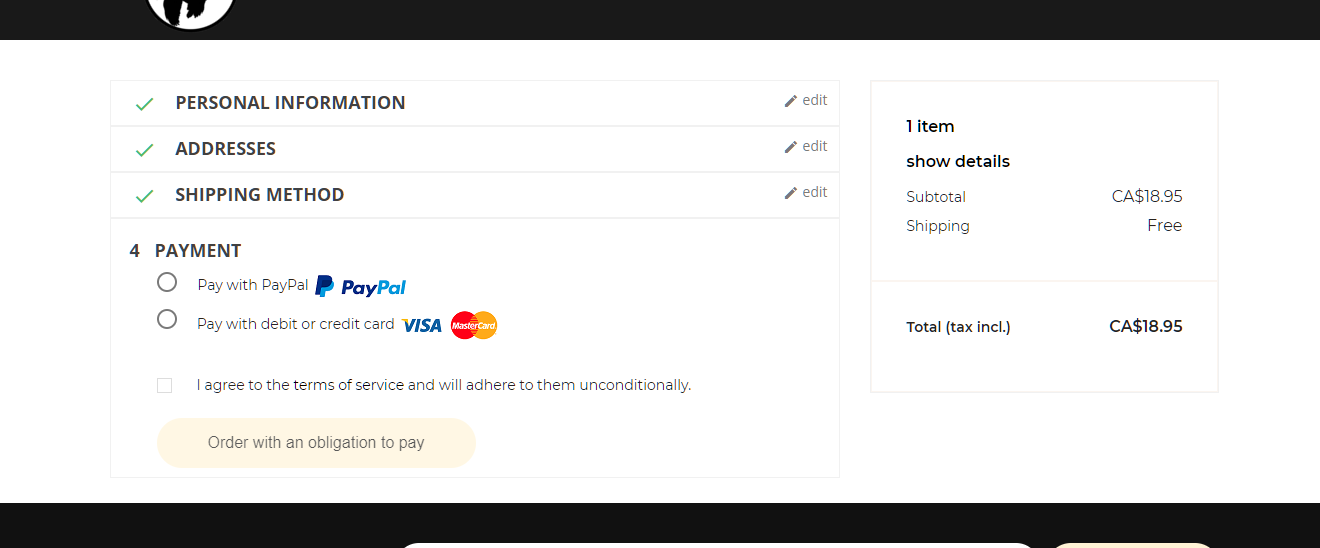Select Pay with debit or credit card option
Viewport: 1320px width, 548px height.
[x=167, y=319]
